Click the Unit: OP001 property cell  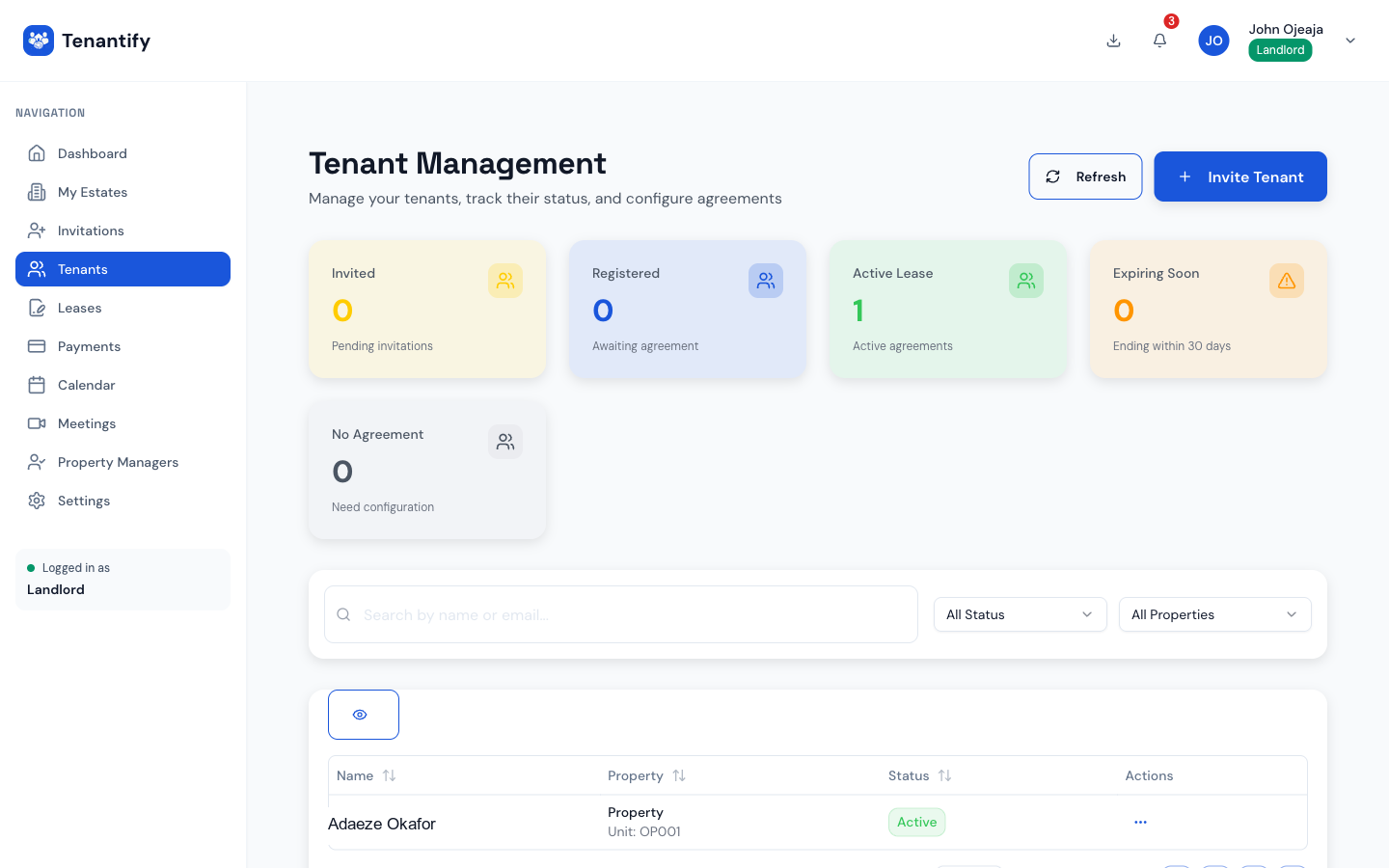(644, 831)
